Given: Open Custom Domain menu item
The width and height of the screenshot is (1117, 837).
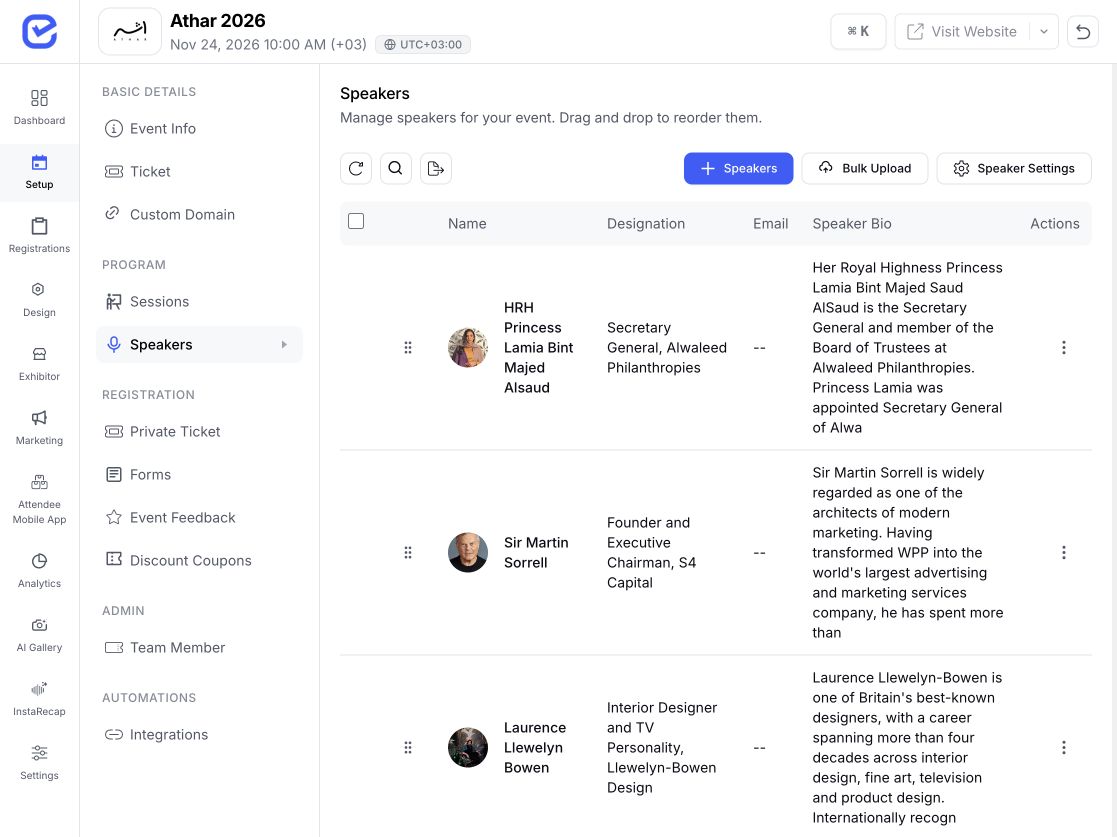Looking at the screenshot, I should (x=199, y=214).
